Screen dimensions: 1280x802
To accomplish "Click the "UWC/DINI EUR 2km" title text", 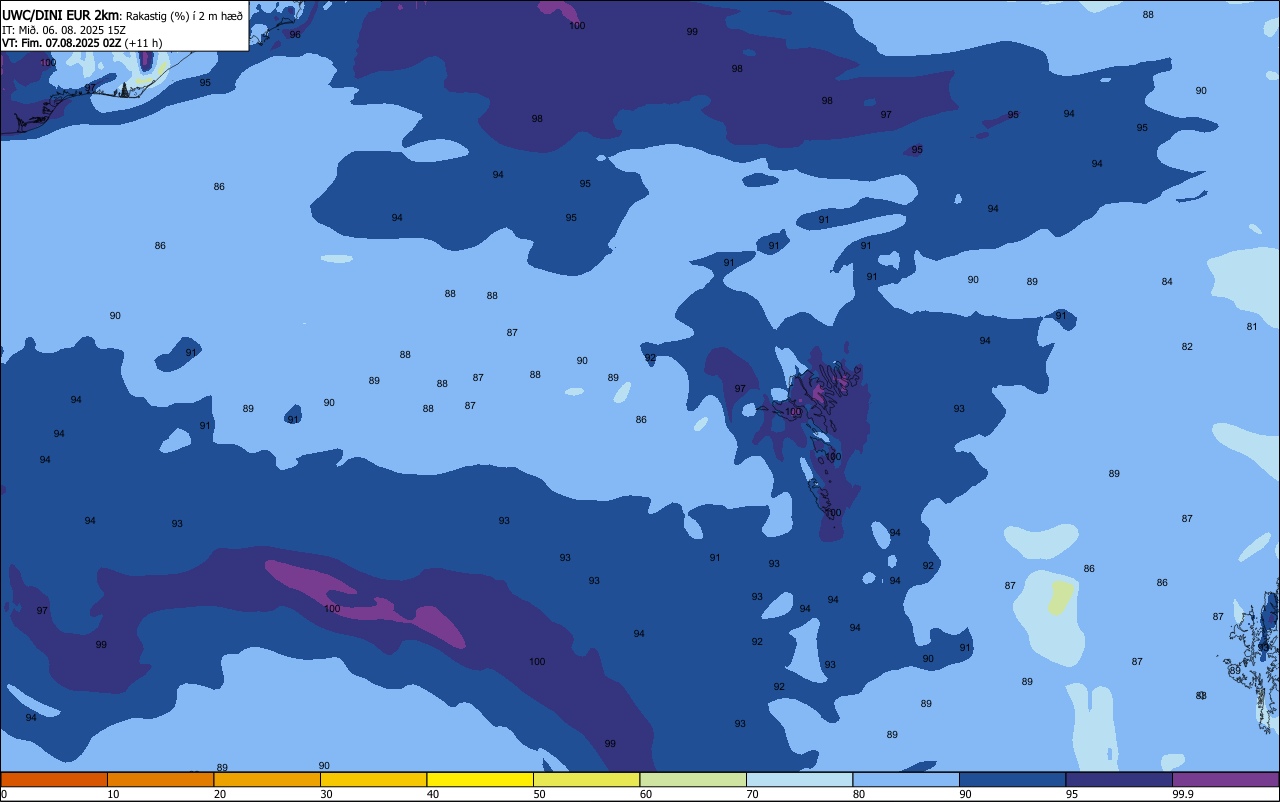I will pyautogui.click(x=61, y=15).
